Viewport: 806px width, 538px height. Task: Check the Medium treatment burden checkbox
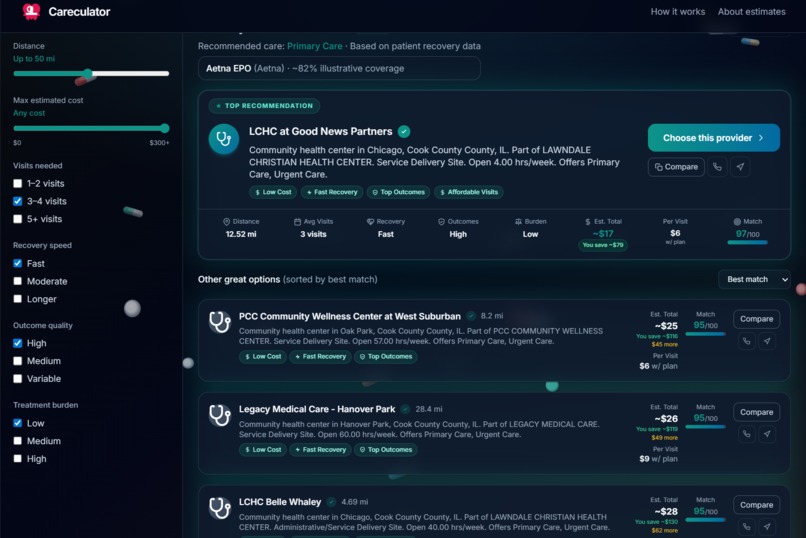pyautogui.click(x=17, y=441)
